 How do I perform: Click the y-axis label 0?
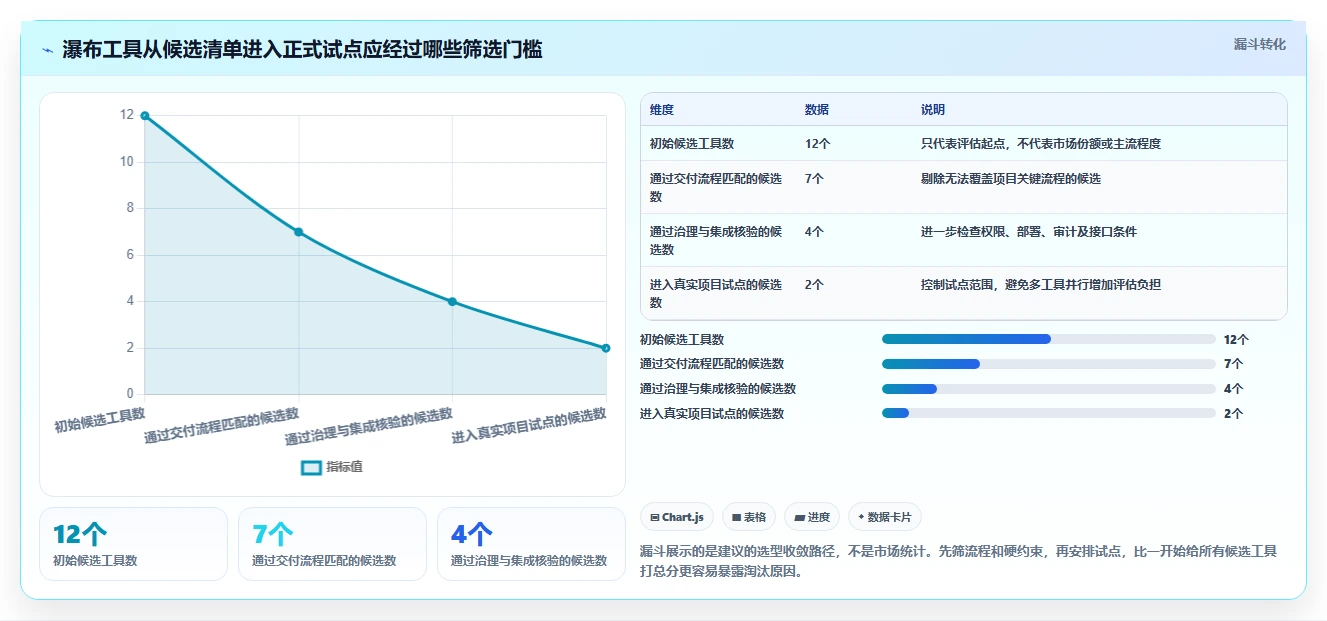(130, 394)
